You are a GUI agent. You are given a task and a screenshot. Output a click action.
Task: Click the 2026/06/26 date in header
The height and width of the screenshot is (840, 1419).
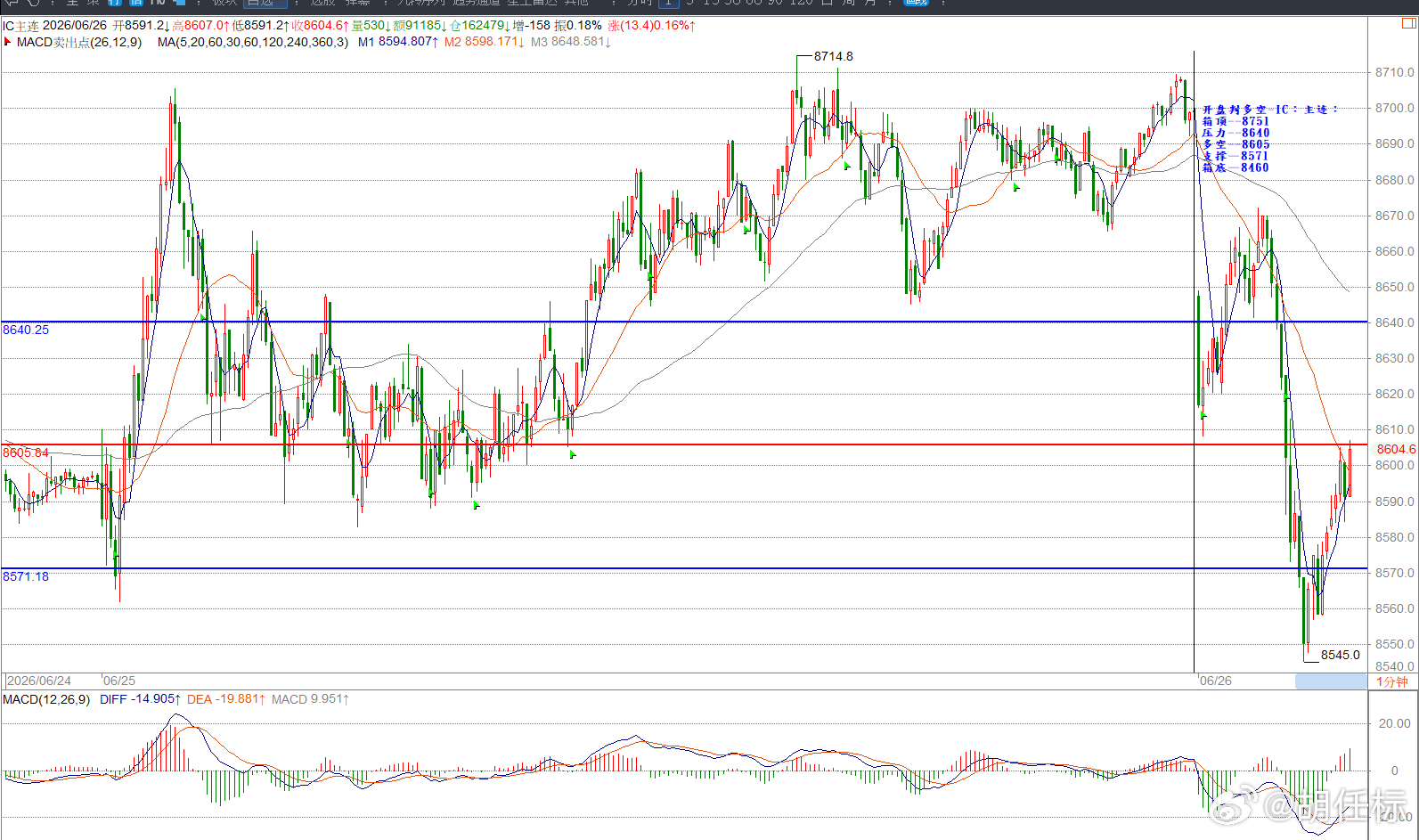point(75,26)
